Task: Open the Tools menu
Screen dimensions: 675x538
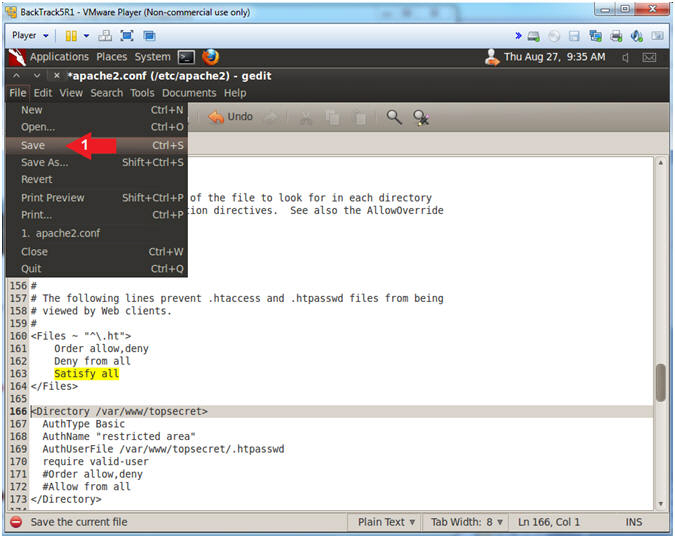Action: [142, 93]
